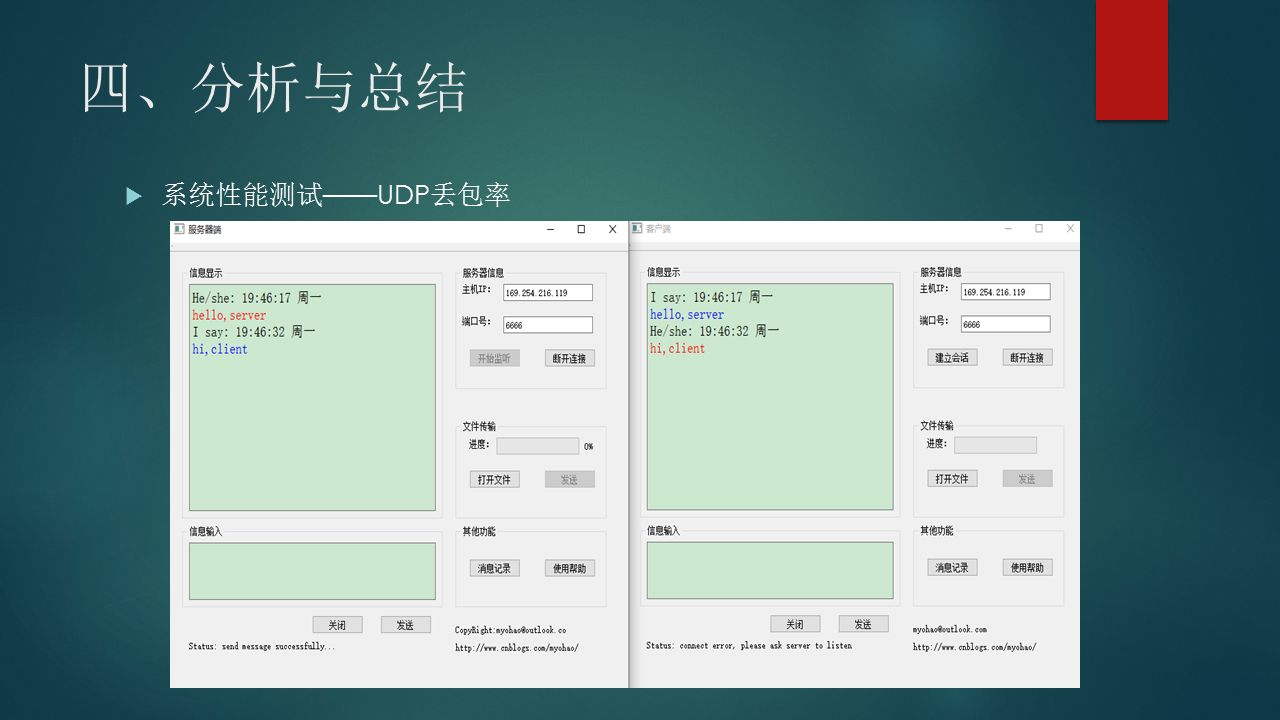Click server status 'send message successfully' text
Viewport: 1280px width, 720px height.
click(x=262, y=647)
